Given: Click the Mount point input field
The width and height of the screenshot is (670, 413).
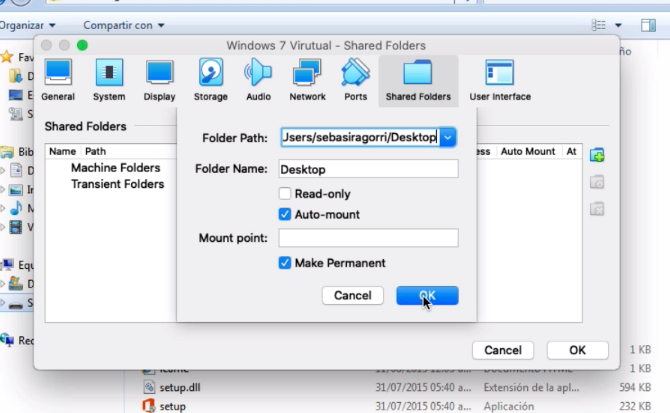Looking at the screenshot, I should 368,238.
